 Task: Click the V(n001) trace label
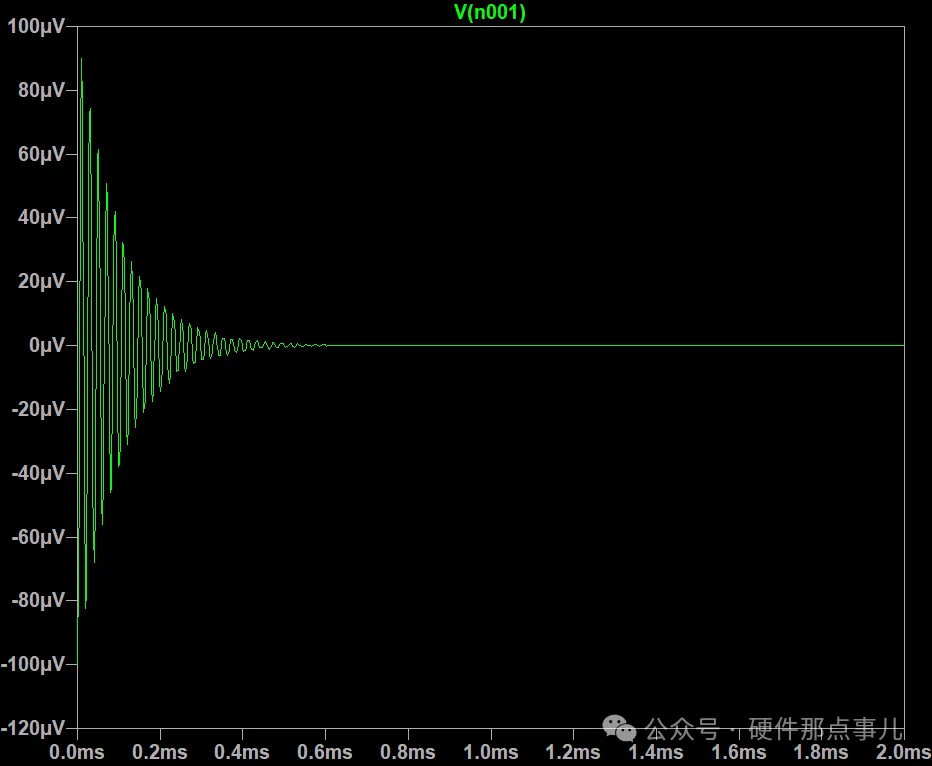click(x=489, y=12)
